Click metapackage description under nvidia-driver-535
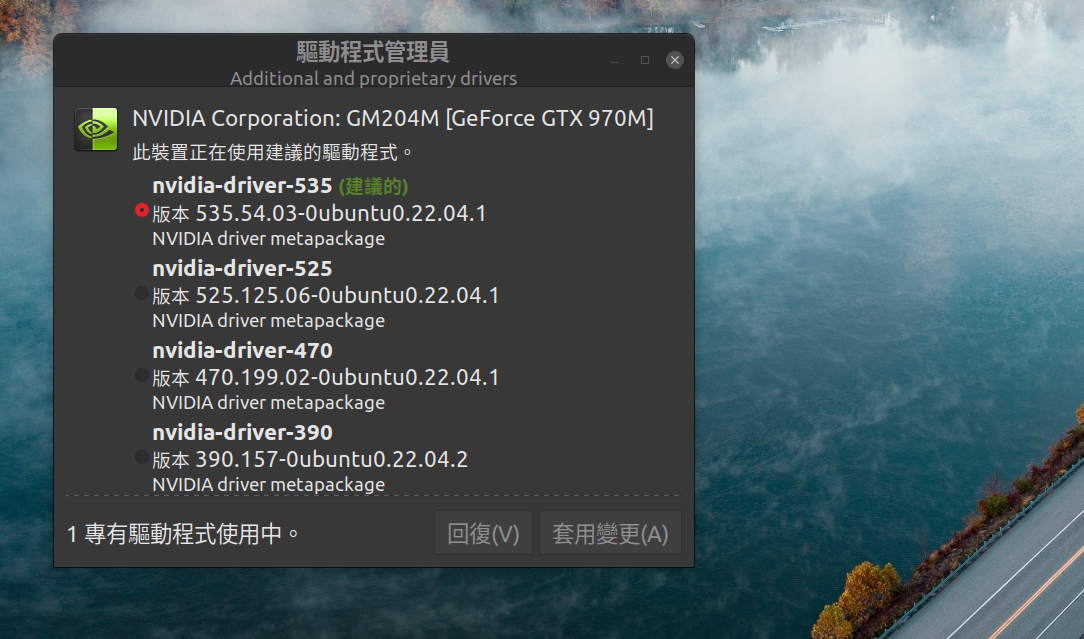This screenshot has width=1084, height=639. point(269,239)
